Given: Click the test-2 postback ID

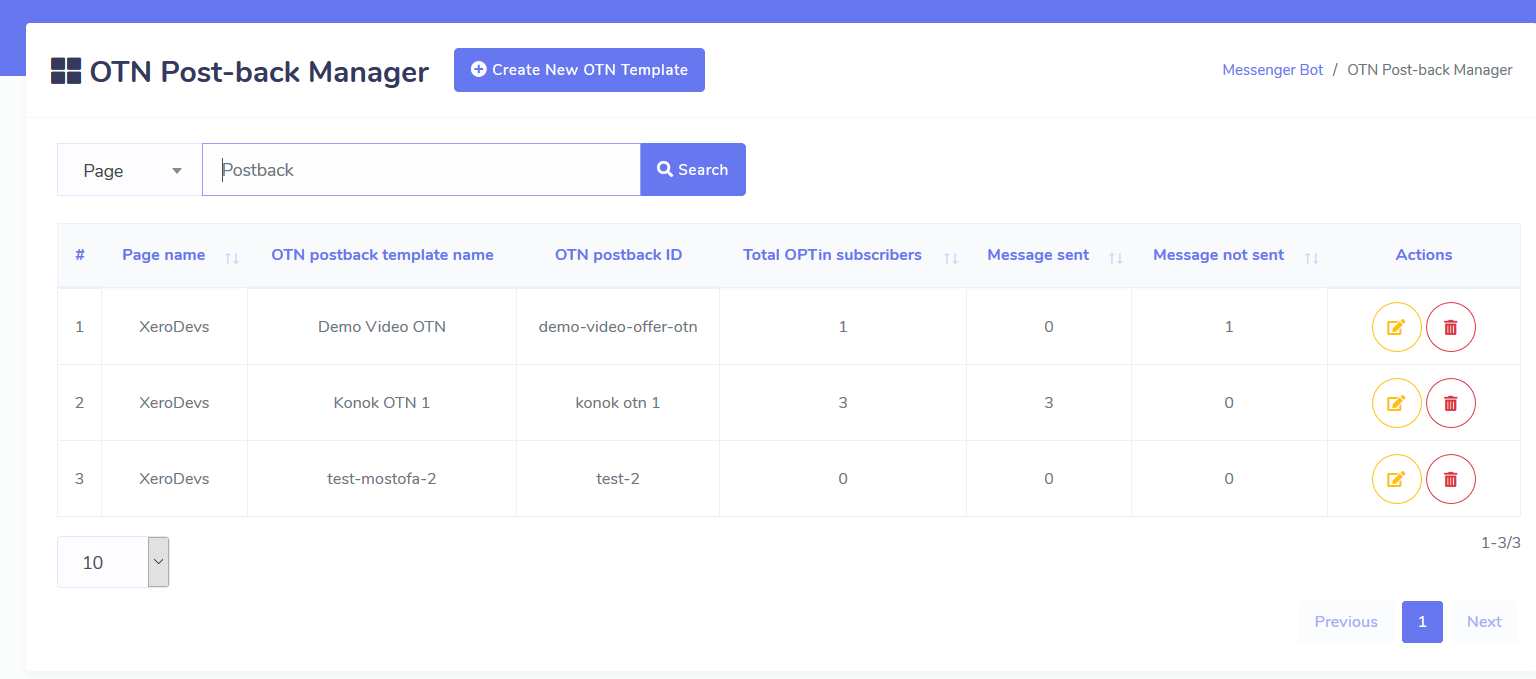Looking at the screenshot, I should [x=618, y=479].
